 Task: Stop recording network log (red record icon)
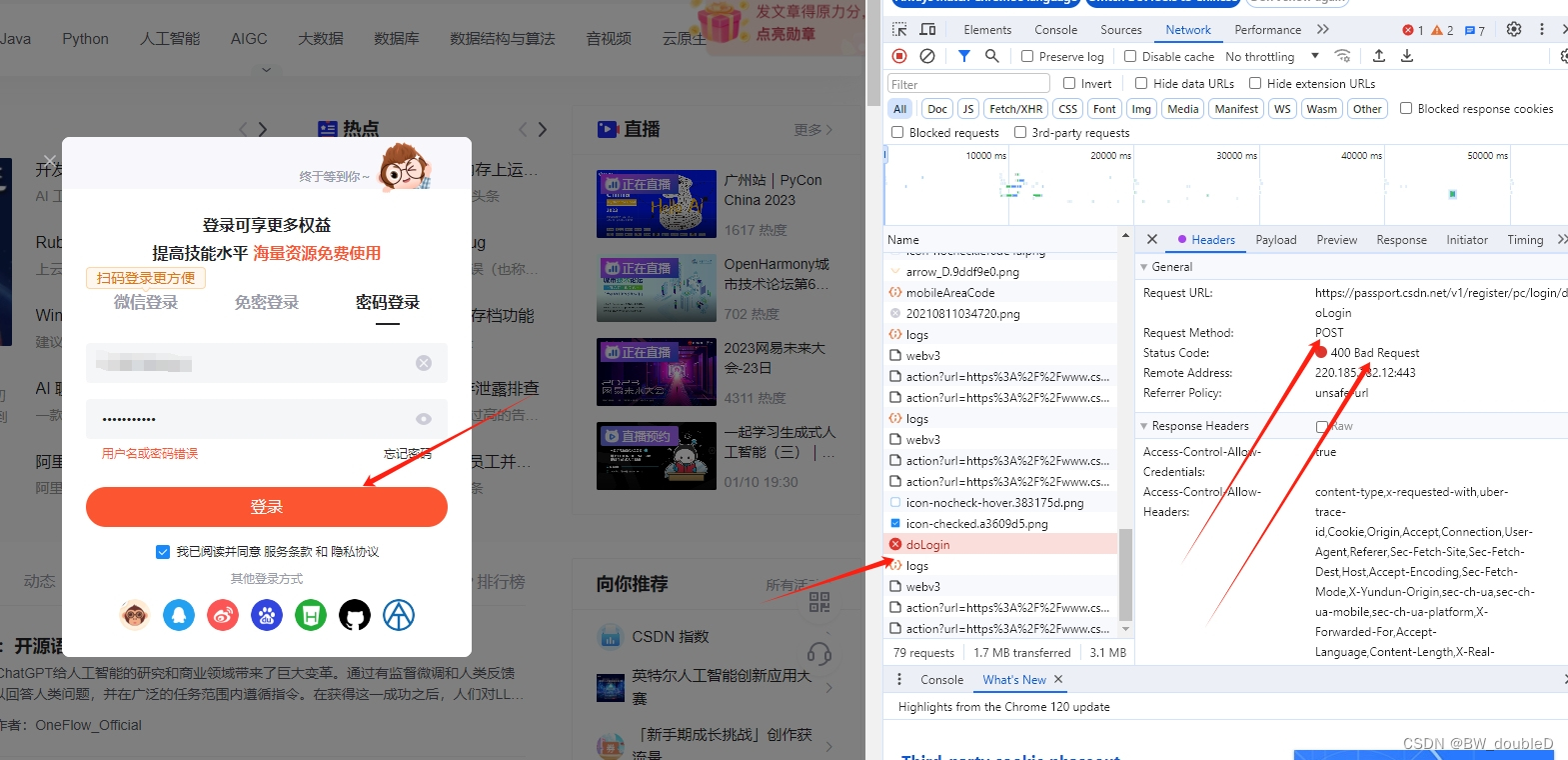[899, 56]
